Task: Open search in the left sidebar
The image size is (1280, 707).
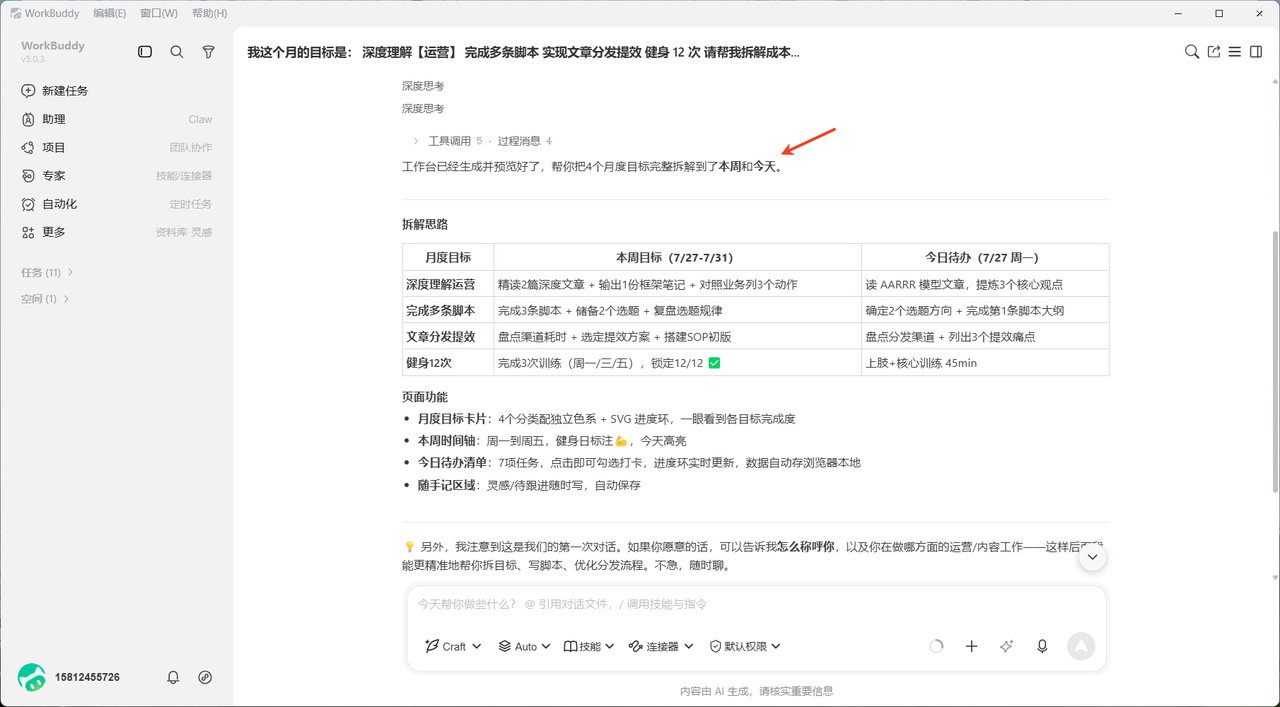Action: tap(177, 52)
